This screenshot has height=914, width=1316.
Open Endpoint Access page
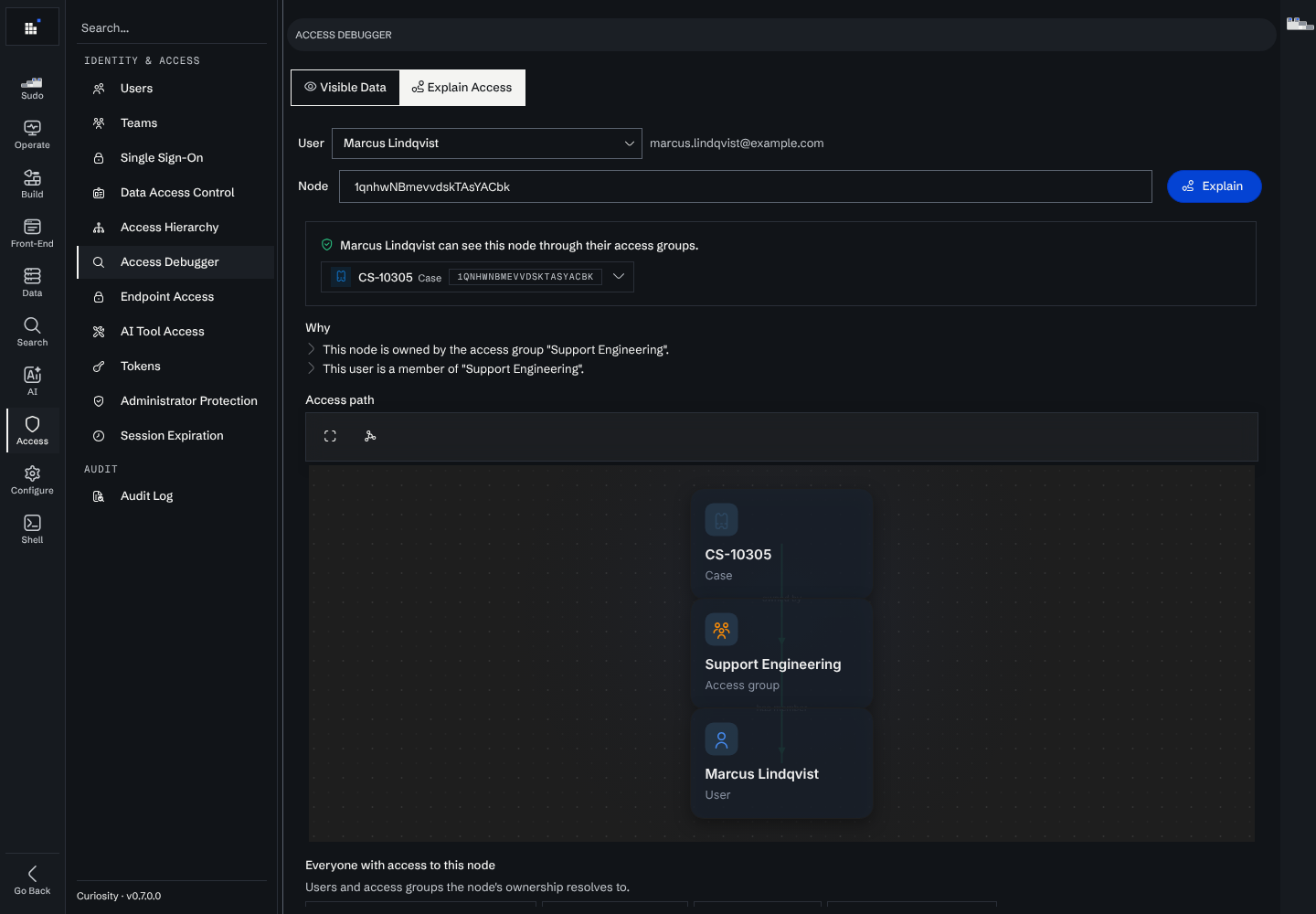click(175, 297)
